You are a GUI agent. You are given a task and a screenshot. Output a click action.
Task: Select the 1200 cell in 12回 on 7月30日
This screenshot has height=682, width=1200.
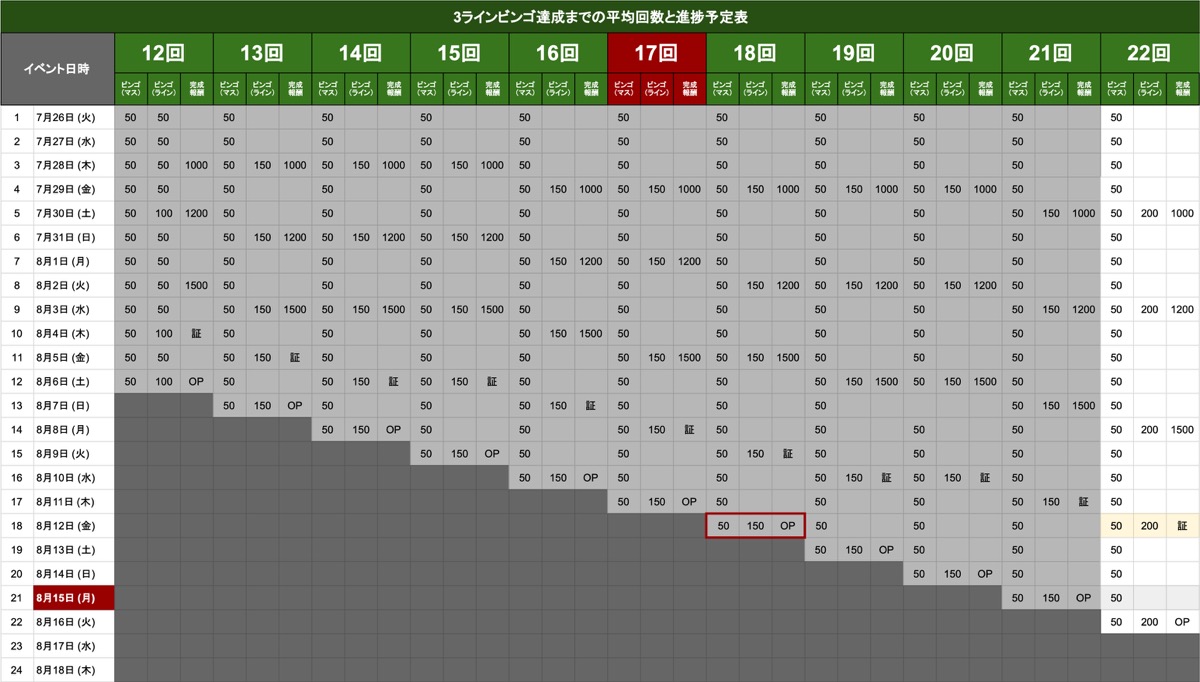tap(196, 214)
